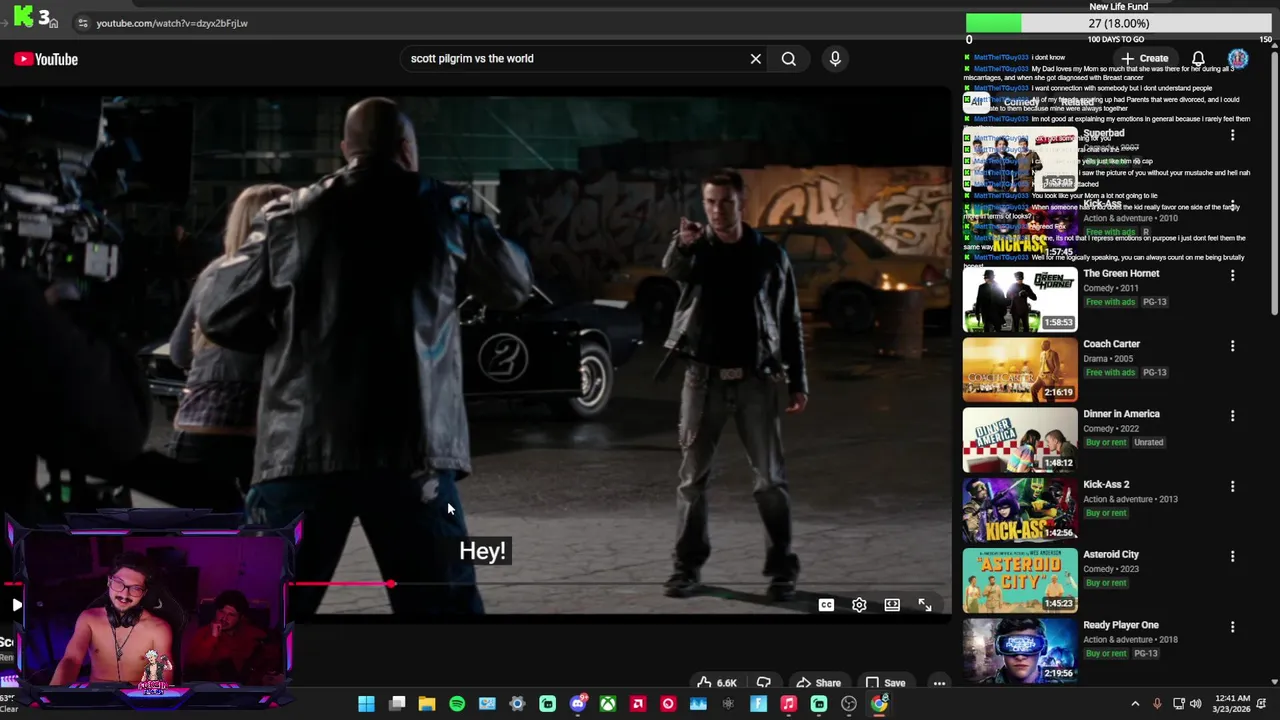This screenshot has width=1280, height=720.
Task: Open Asteroid City thumbnail
Action: tap(1020, 581)
